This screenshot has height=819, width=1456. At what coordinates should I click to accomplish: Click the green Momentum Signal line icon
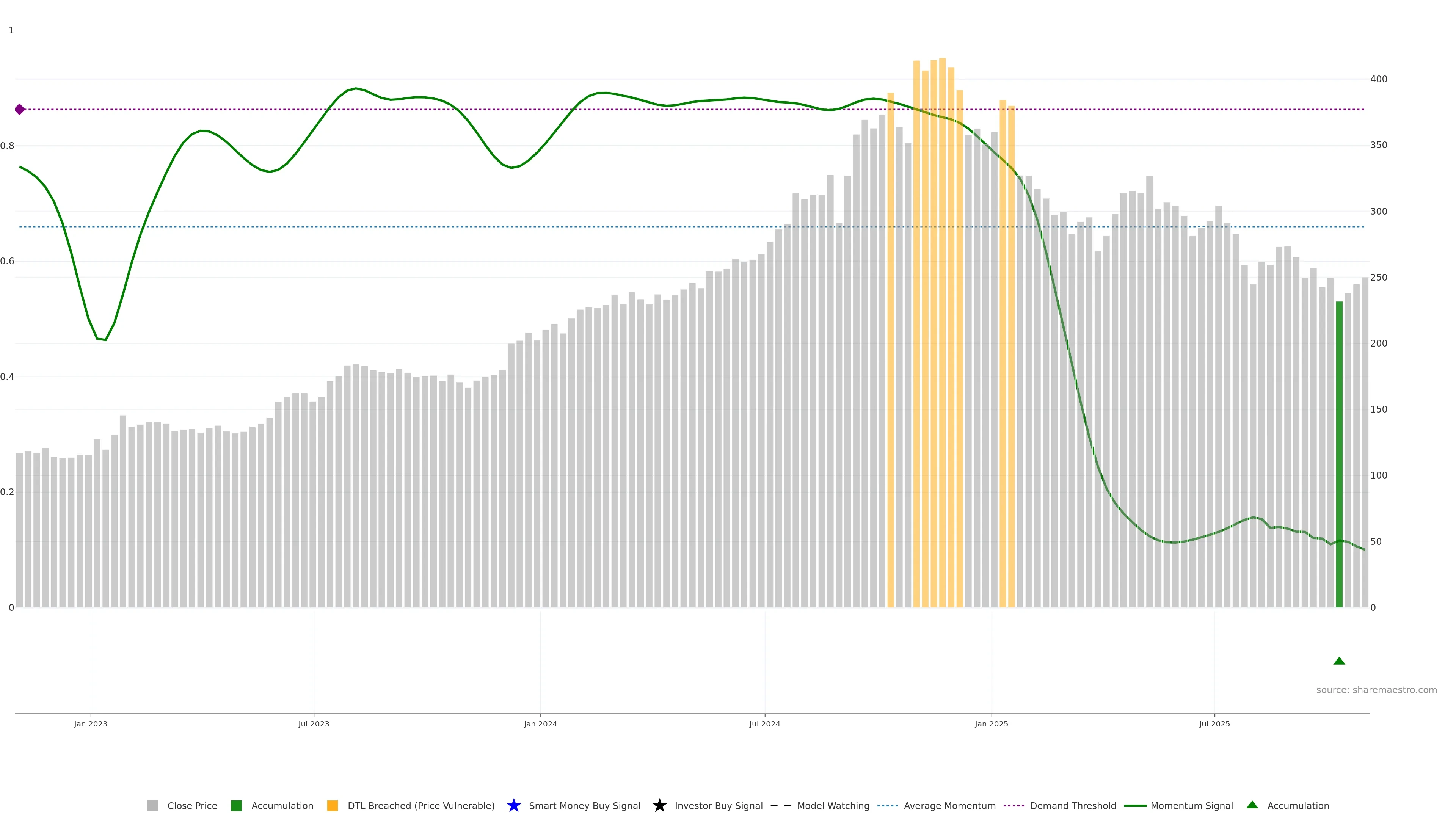pos(1135,805)
